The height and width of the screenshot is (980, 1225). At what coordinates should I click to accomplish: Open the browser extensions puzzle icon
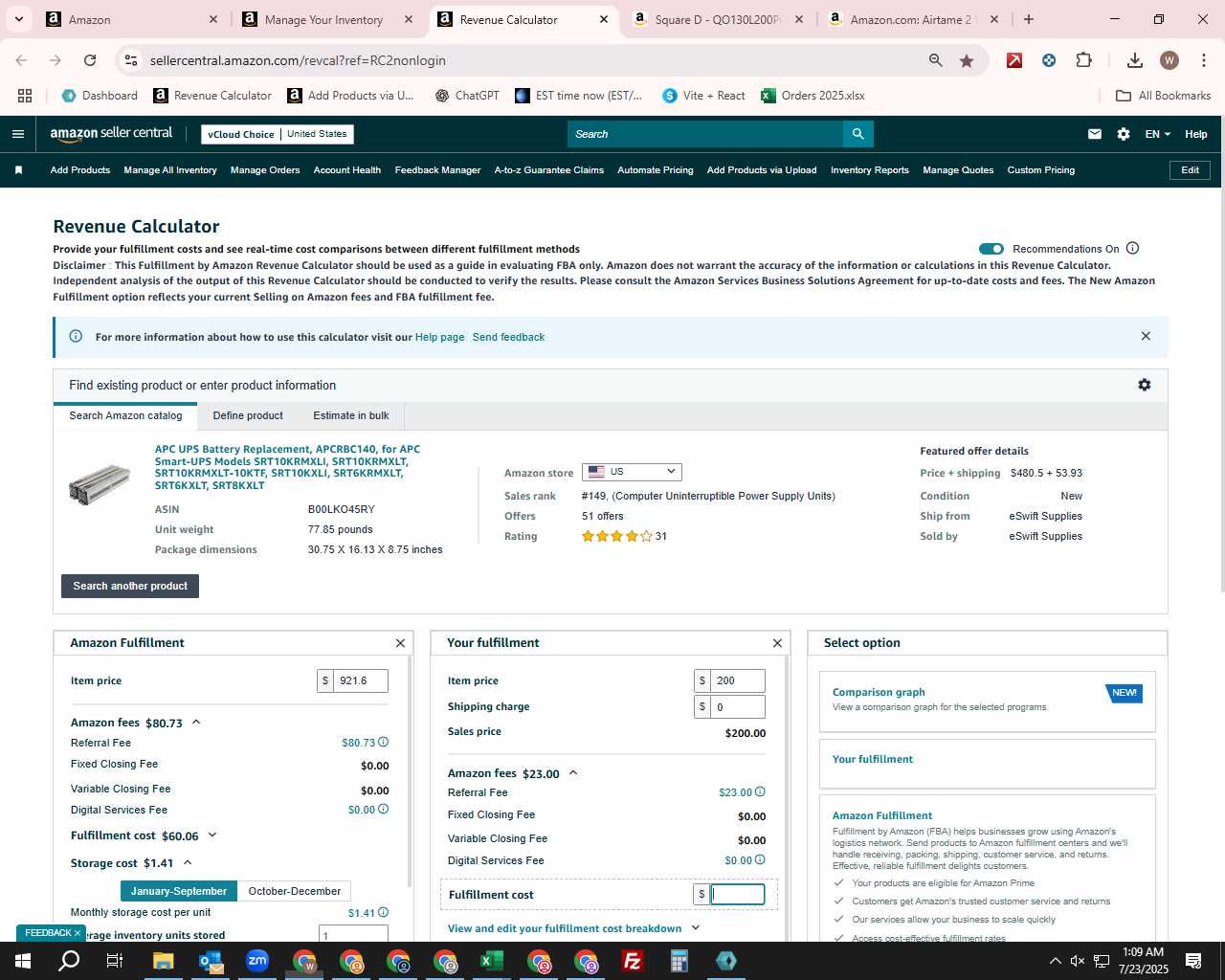tap(1083, 60)
